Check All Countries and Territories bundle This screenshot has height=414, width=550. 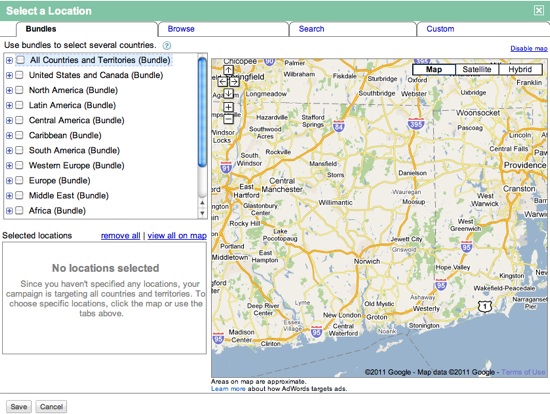[20, 60]
